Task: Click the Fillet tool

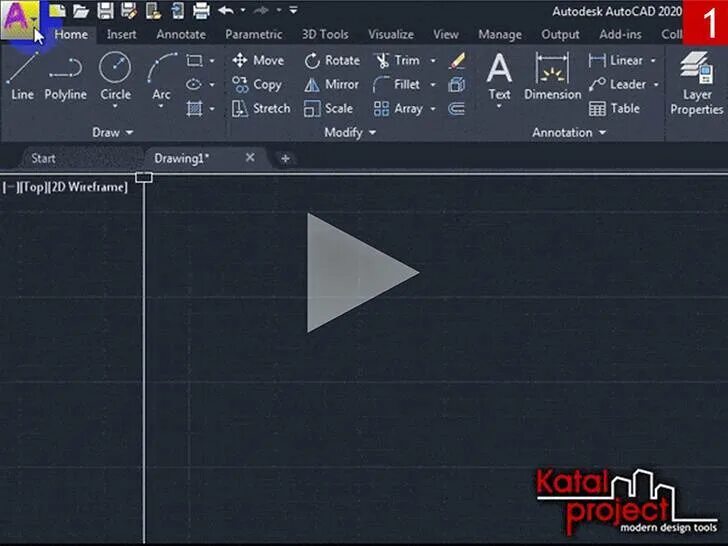Action: (x=396, y=84)
